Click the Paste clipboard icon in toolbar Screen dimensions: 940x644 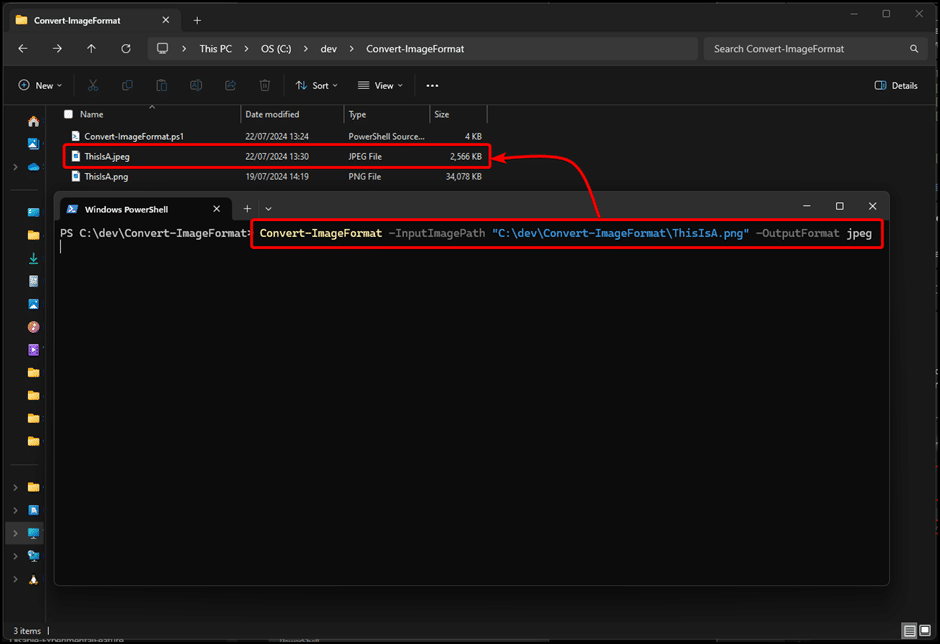(162, 86)
